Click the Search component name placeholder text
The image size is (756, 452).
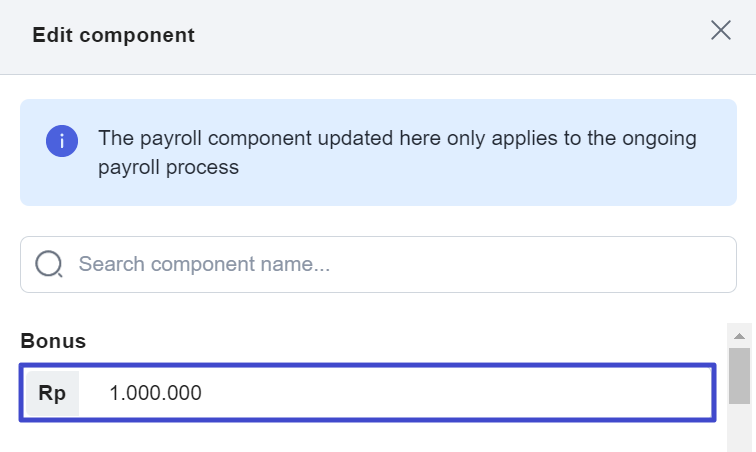pyautogui.click(x=204, y=264)
